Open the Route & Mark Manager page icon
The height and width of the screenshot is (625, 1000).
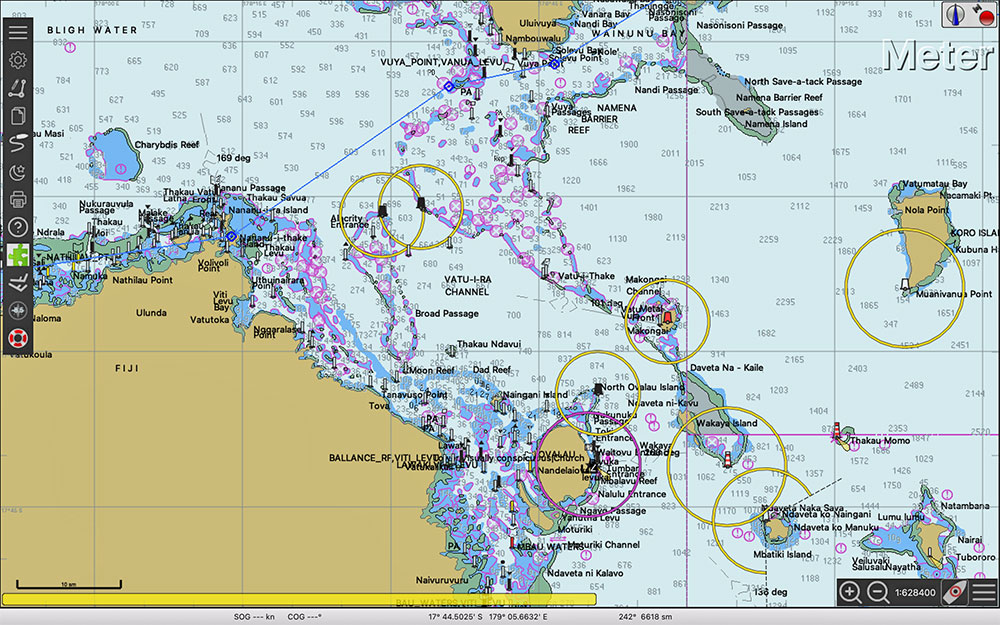coord(18,116)
